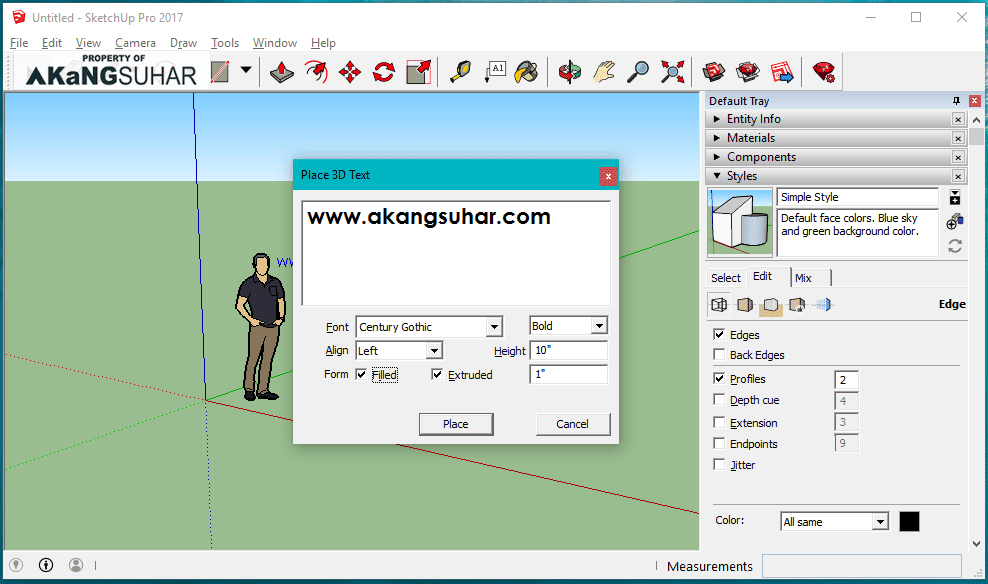Open the Extension Warehouse icon
This screenshot has width=988, height=584.
click(x=748, y=72)
